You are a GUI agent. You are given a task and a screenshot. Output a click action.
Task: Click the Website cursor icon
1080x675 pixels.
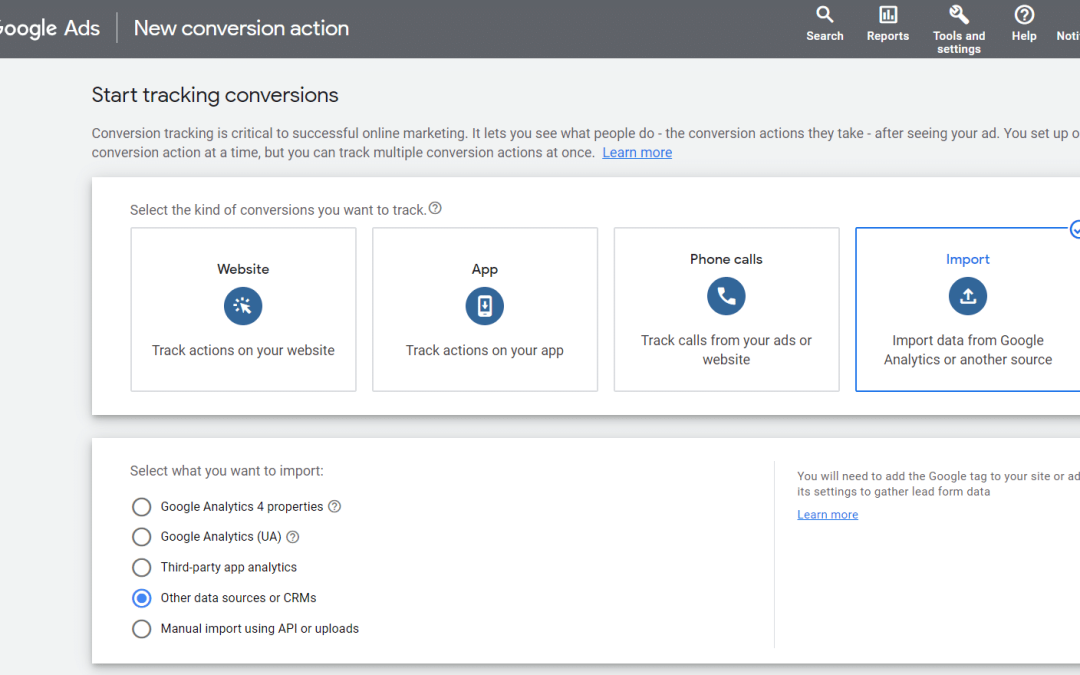point(243,306)
